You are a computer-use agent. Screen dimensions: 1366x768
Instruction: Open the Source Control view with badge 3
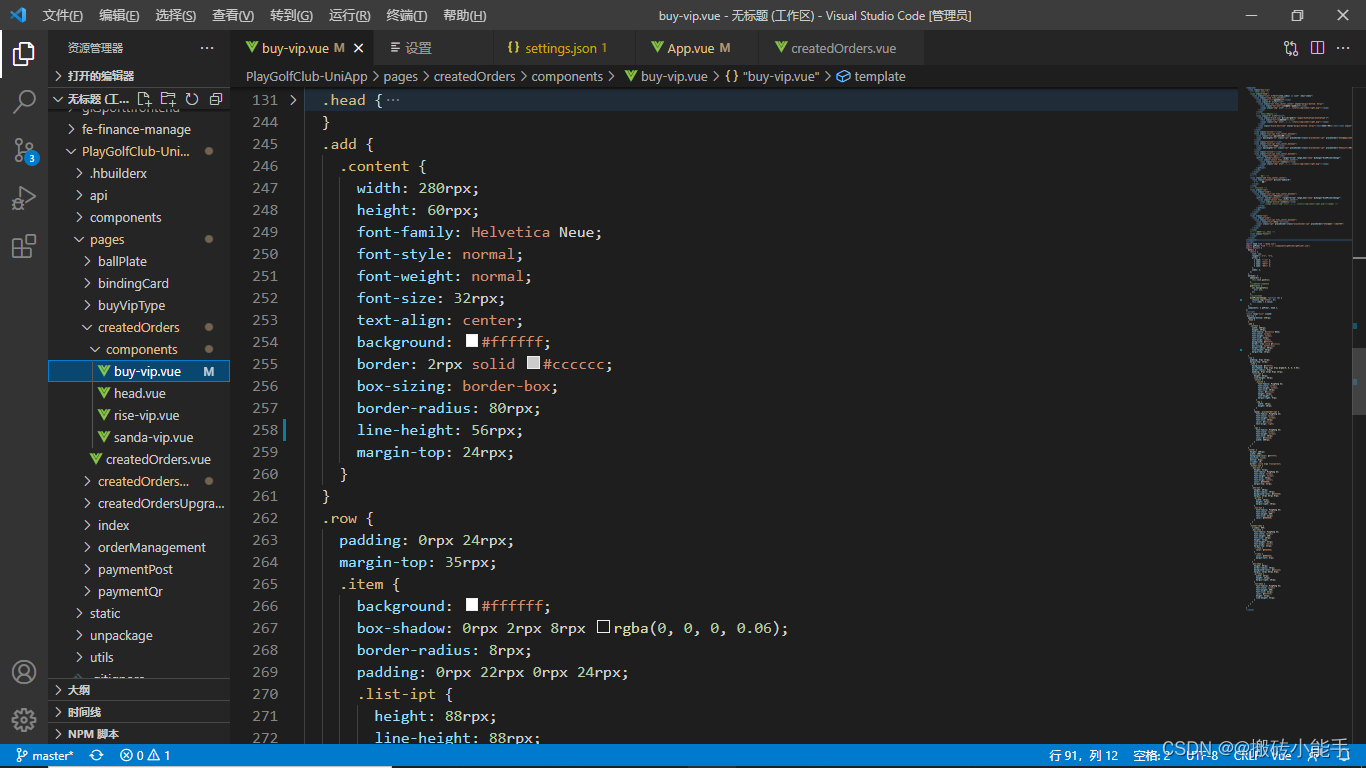click(24, 150)
